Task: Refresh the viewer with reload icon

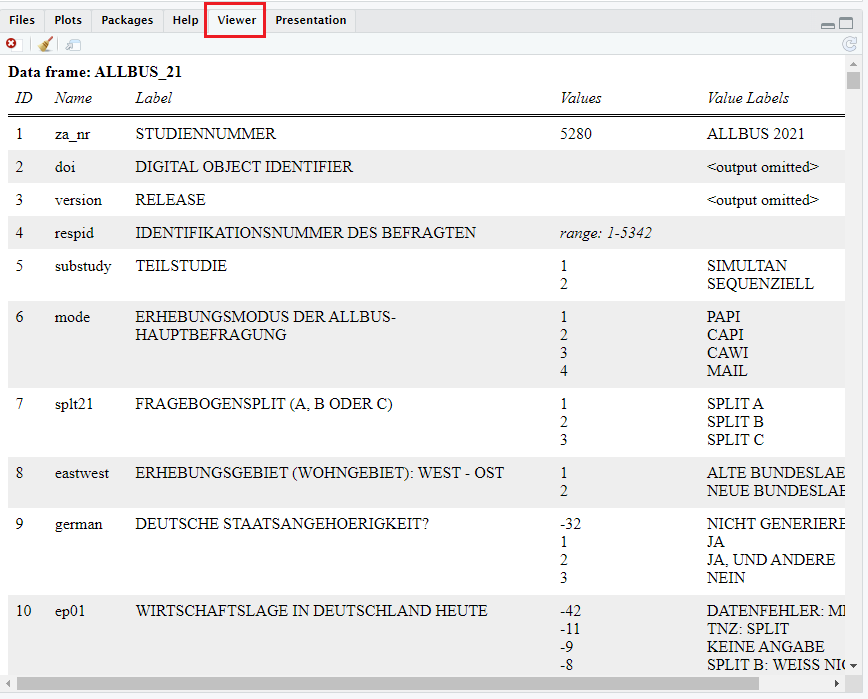Action: pyautogui.click(x=849, y=44)
